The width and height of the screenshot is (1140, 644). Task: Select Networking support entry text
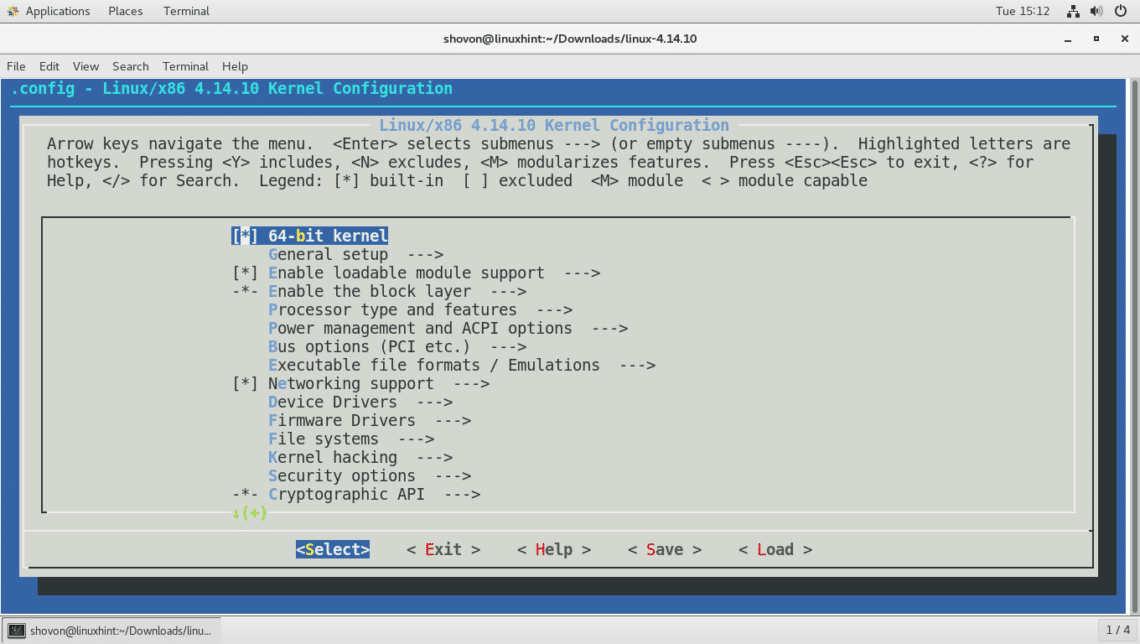pyautogui.click(x=350, y=383)
